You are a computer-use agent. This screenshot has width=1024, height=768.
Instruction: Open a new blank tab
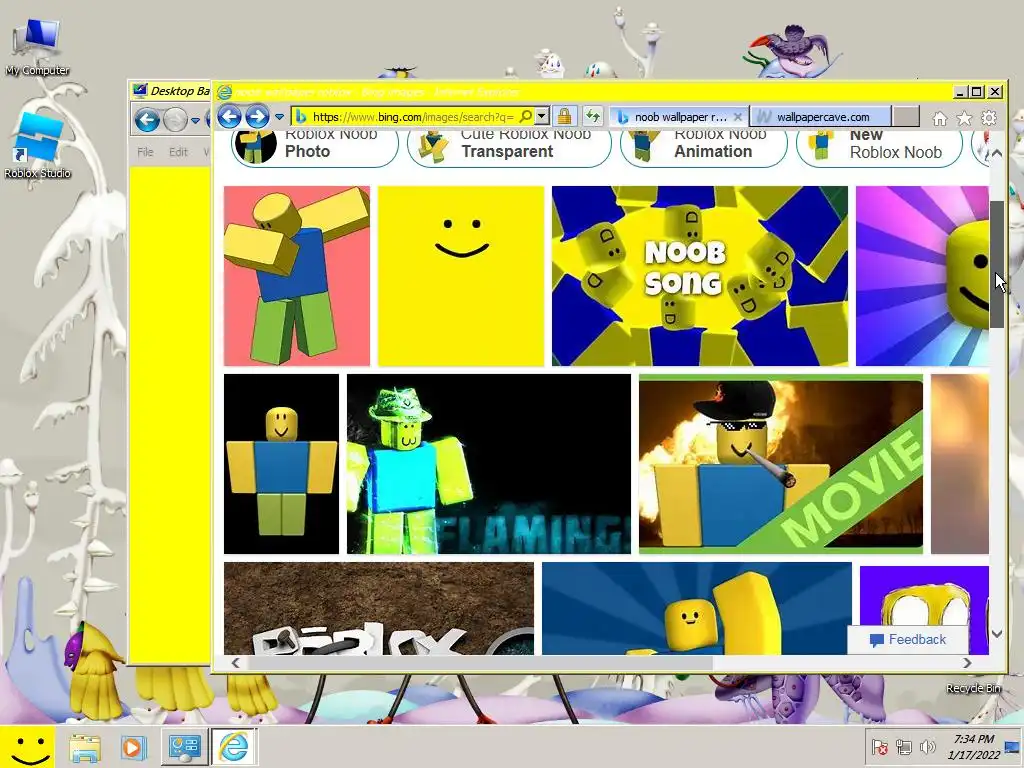[905, 117]
